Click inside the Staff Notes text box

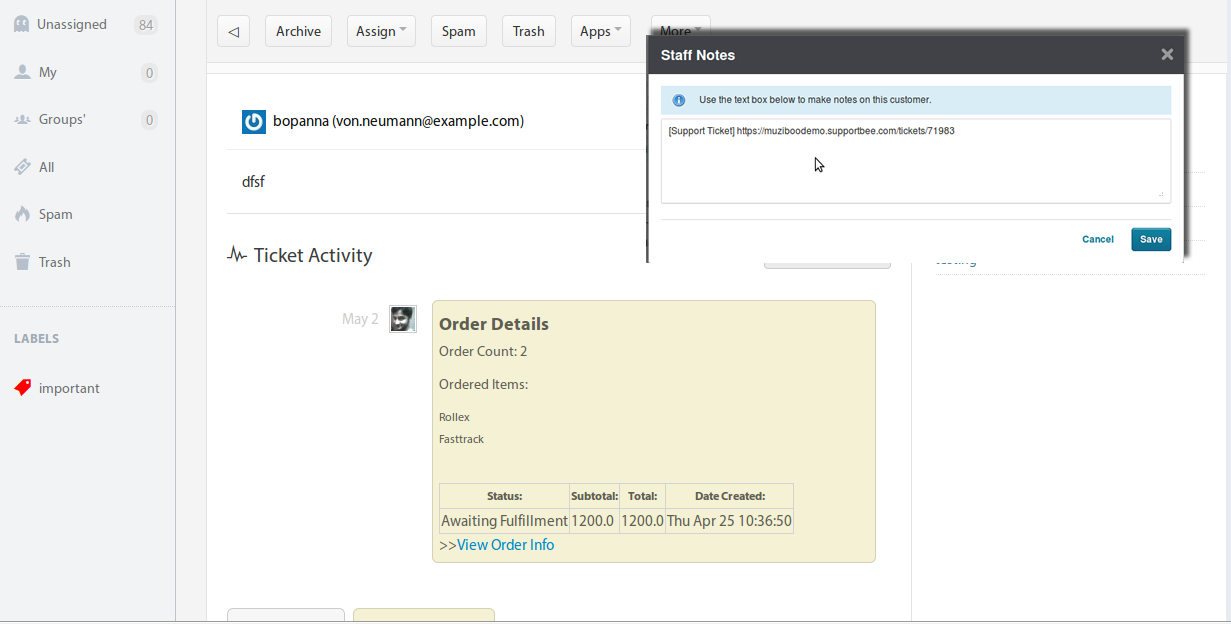tap(916, 160)
